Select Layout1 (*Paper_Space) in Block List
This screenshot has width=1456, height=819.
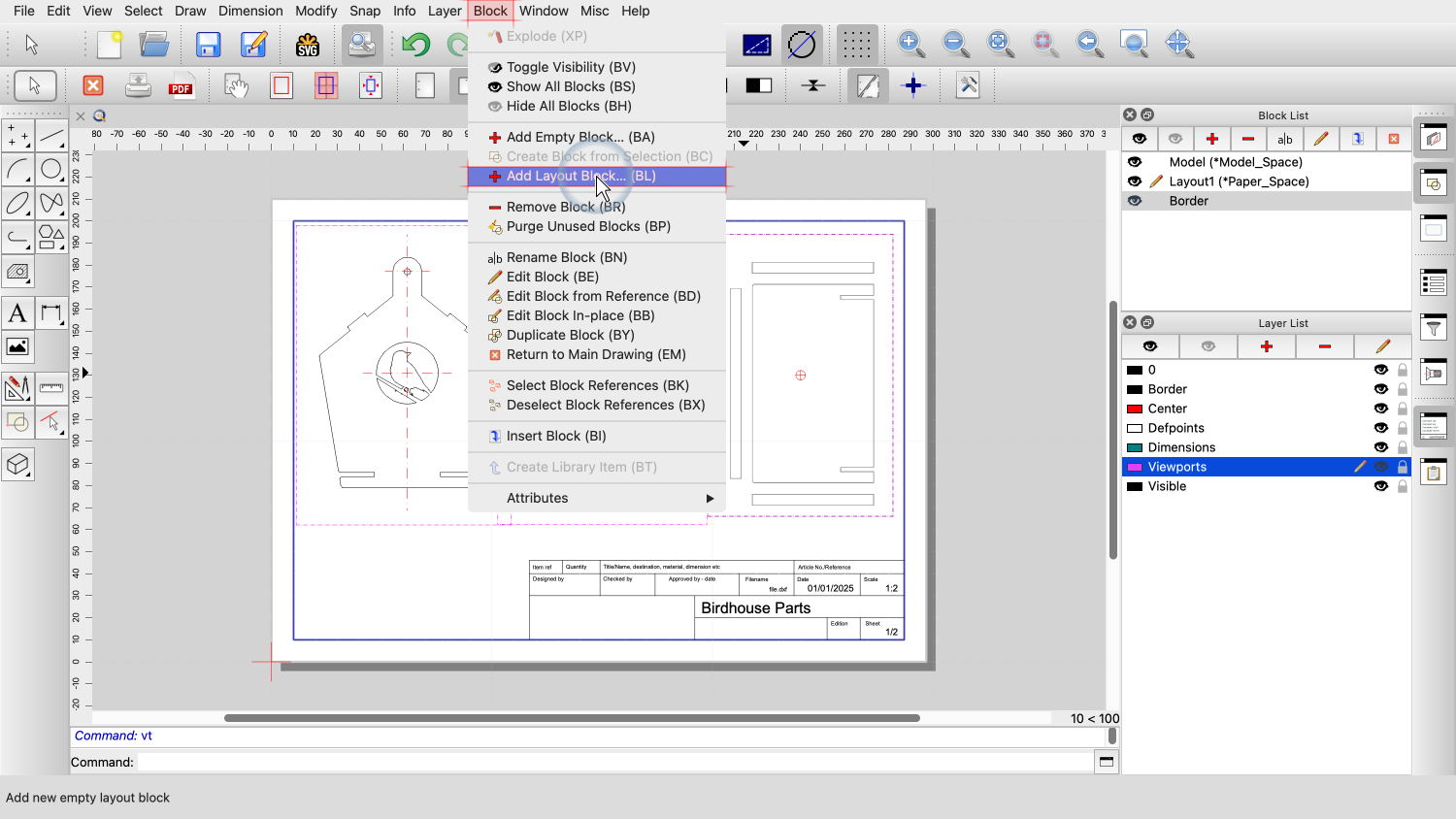coord(1239,181)
